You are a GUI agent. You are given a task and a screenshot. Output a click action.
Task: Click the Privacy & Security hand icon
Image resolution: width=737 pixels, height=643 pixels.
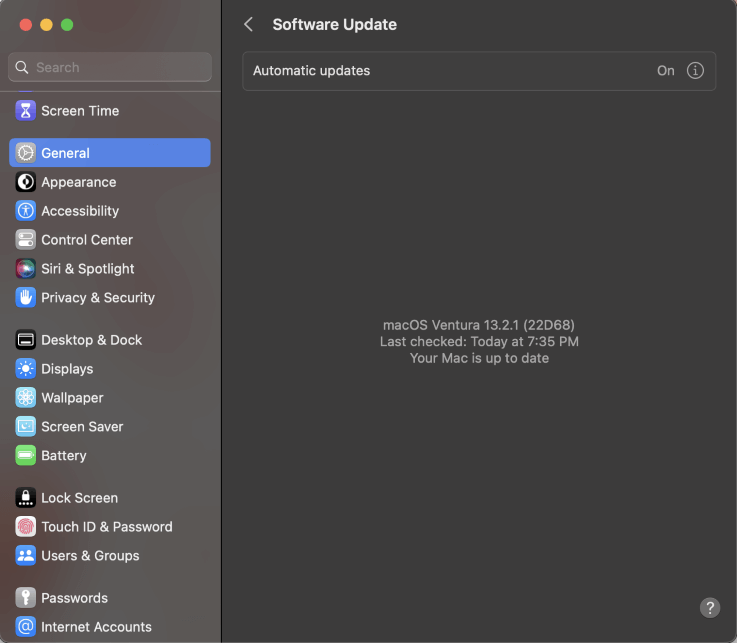click(25, 298)
